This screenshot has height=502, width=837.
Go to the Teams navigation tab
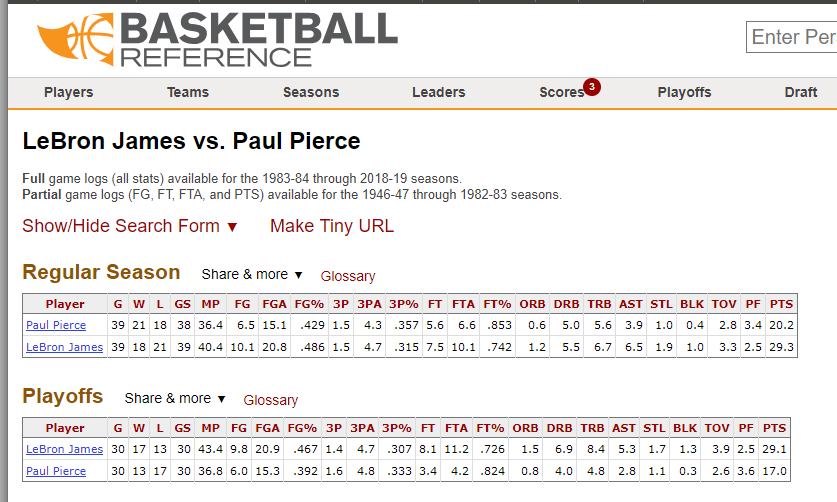click(x=188, y=92)
